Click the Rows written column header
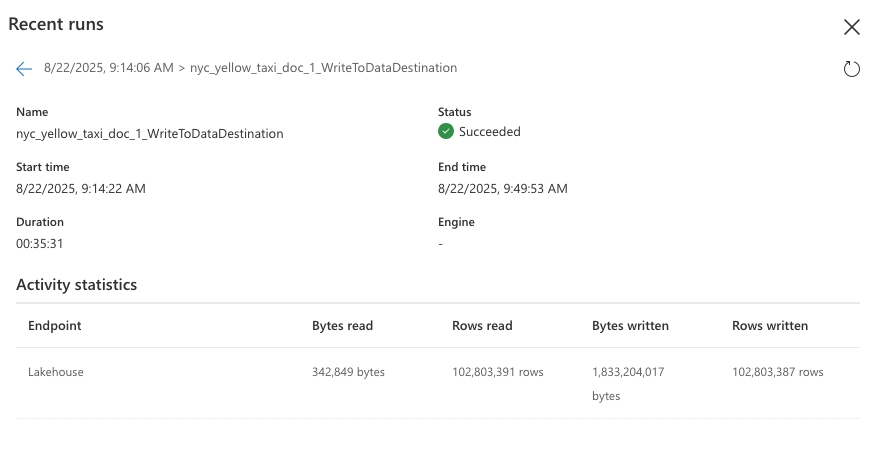Image resolution: width=878 pixels, height=455 pixels. pos(770,326)
